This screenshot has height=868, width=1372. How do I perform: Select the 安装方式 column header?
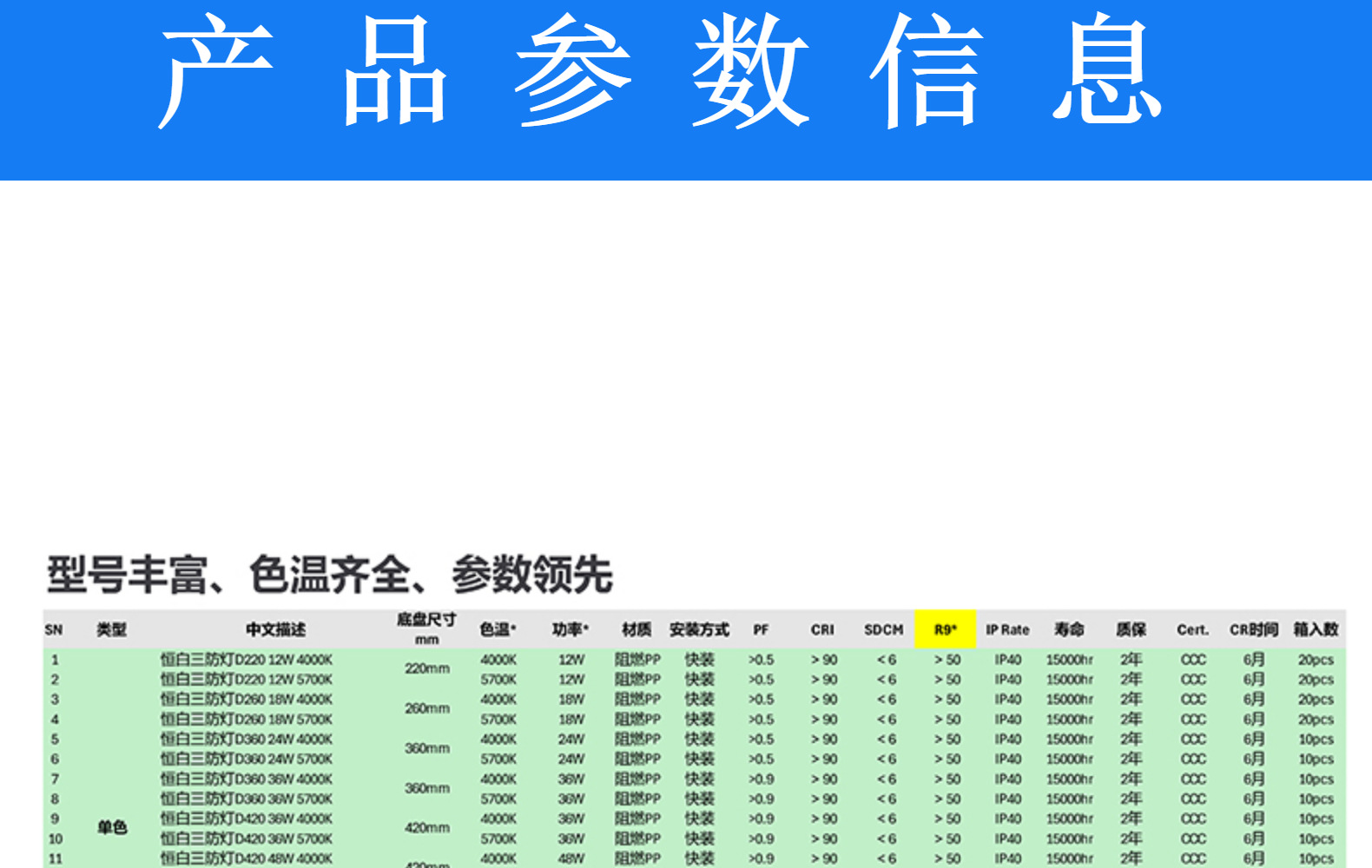(699, 629)
